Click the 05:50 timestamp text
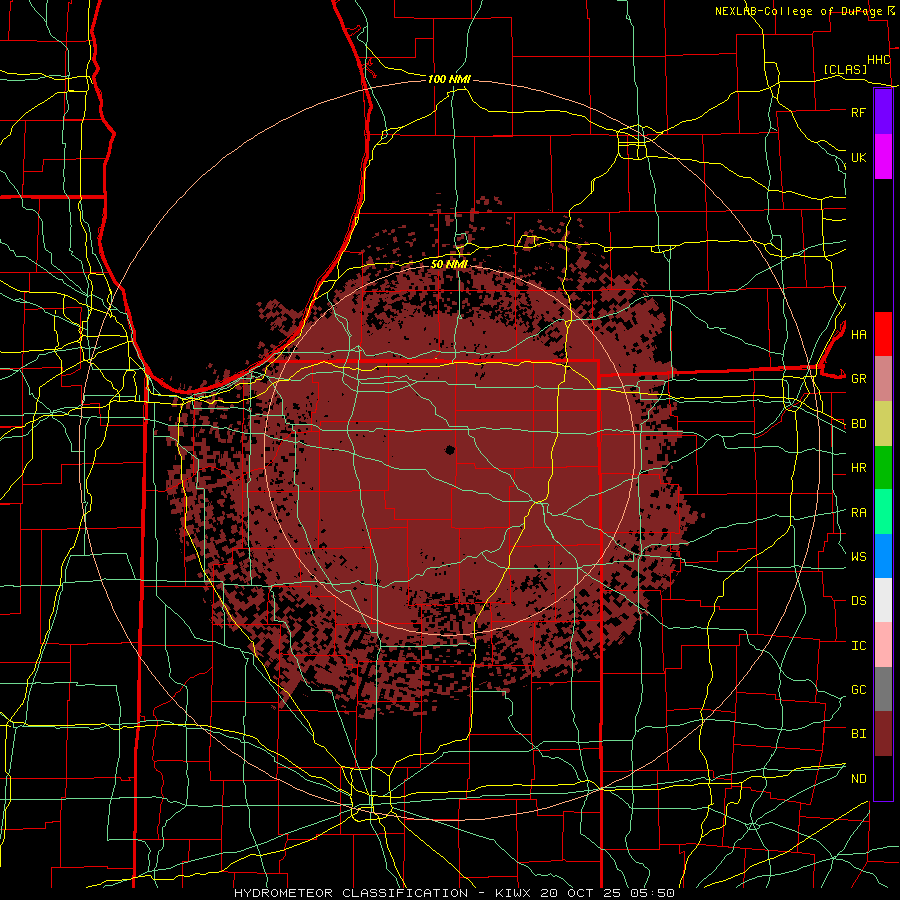Image resolution: width=900 pixels, height=900 pixels. [653, 893]
